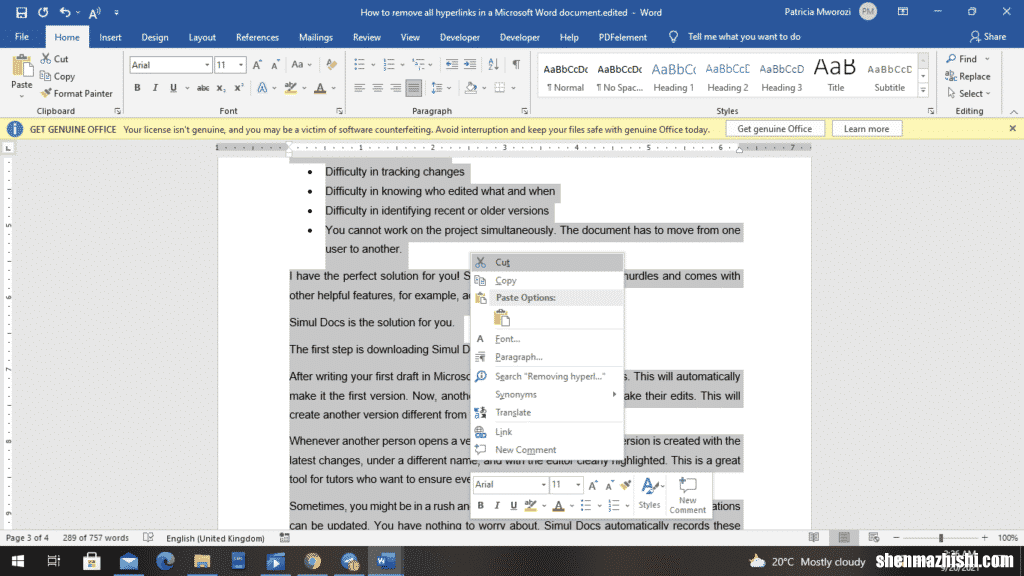Open the References ribbon tab

coord(257,37)
